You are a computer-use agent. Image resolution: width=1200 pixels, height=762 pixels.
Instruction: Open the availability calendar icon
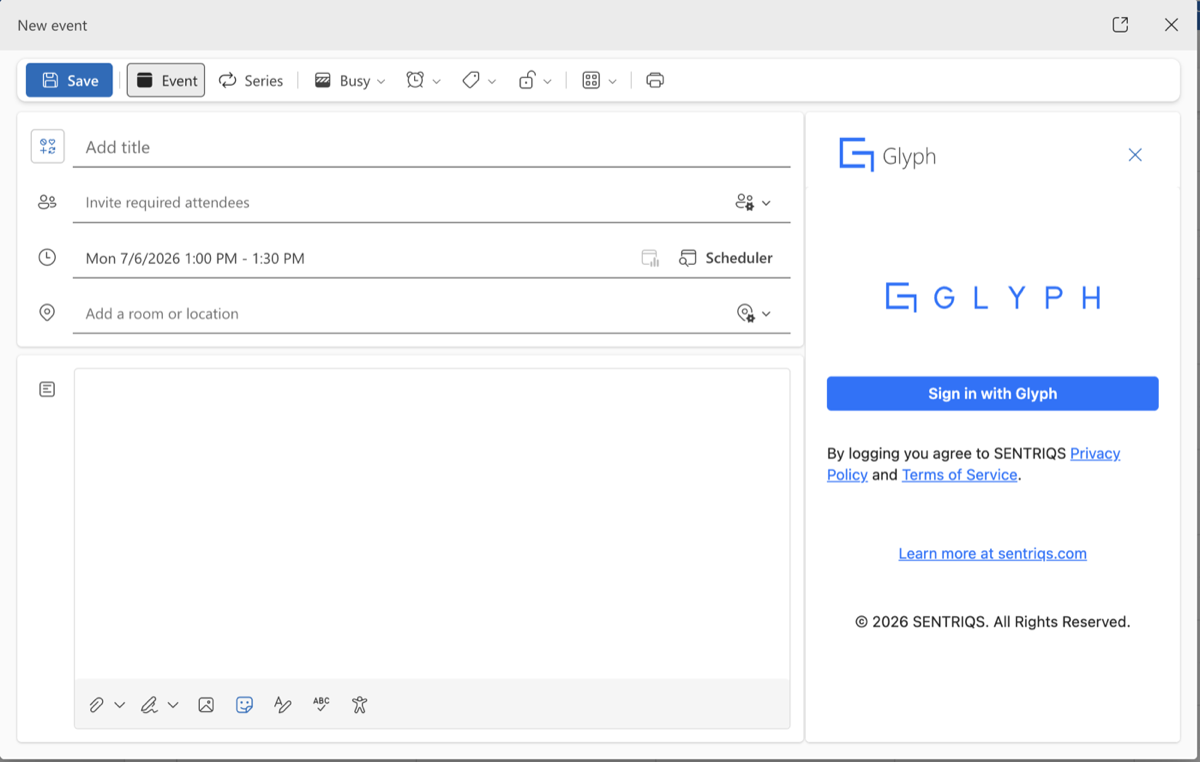650,258
